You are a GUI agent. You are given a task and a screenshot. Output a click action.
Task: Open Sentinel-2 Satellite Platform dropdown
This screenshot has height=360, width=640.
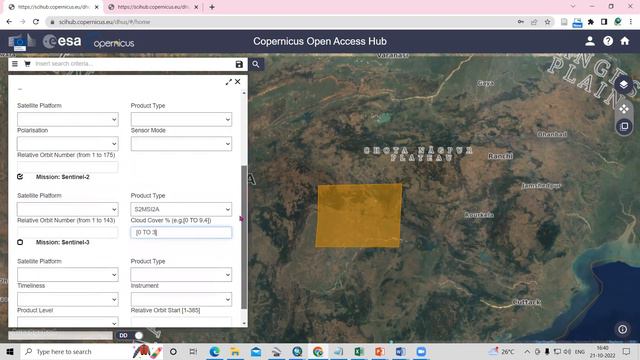(68, 209)
